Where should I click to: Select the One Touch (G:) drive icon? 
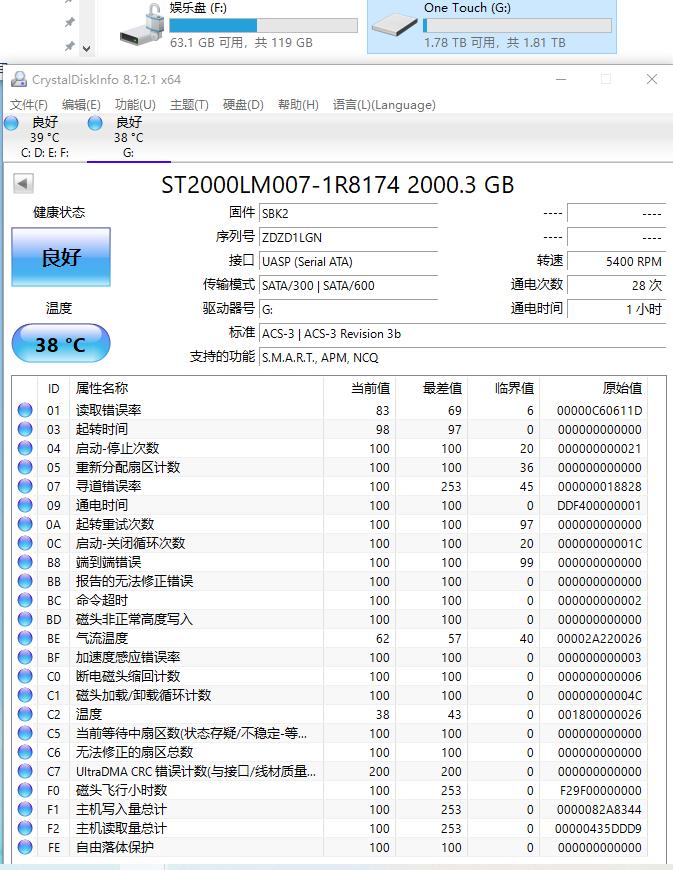coord(394,25)
